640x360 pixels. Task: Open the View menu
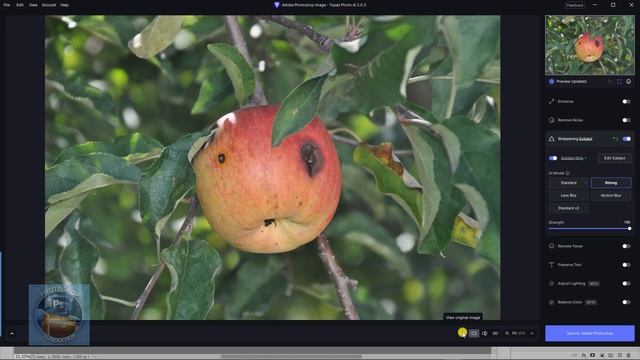(33, 5)
